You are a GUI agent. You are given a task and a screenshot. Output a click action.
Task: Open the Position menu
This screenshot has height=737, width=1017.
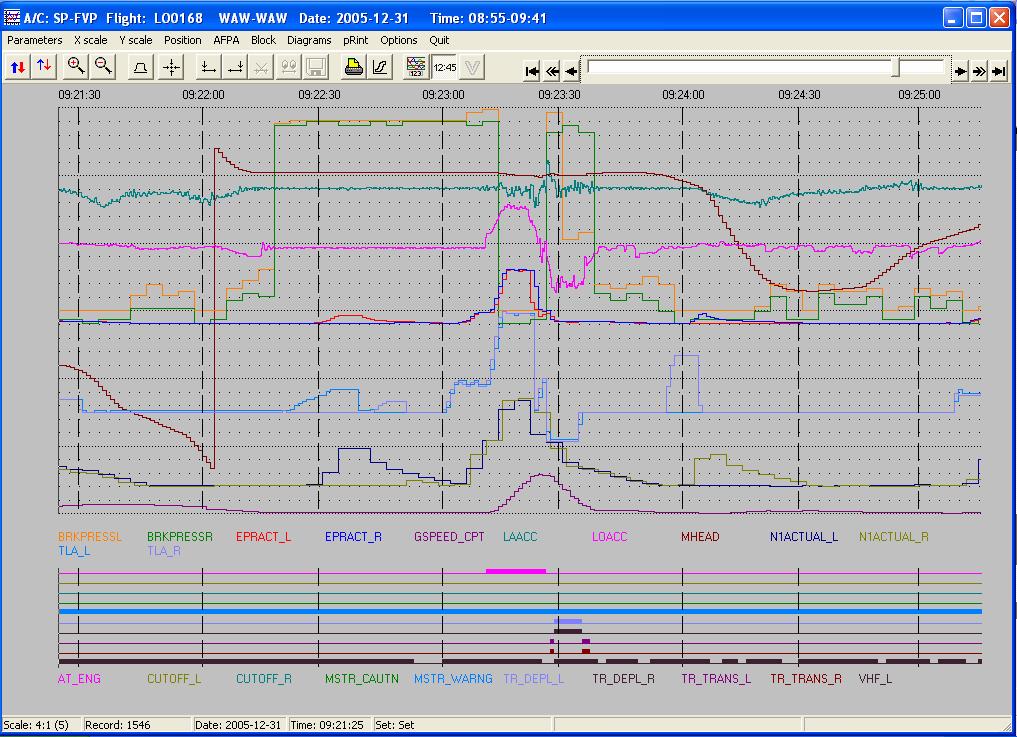[182, 40]
